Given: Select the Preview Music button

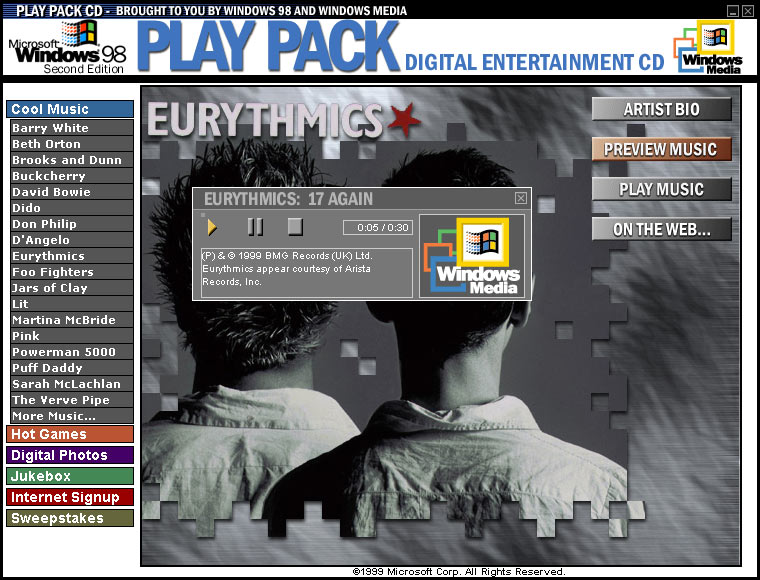Looking at the screenshot, I should [x=661, y=149].
